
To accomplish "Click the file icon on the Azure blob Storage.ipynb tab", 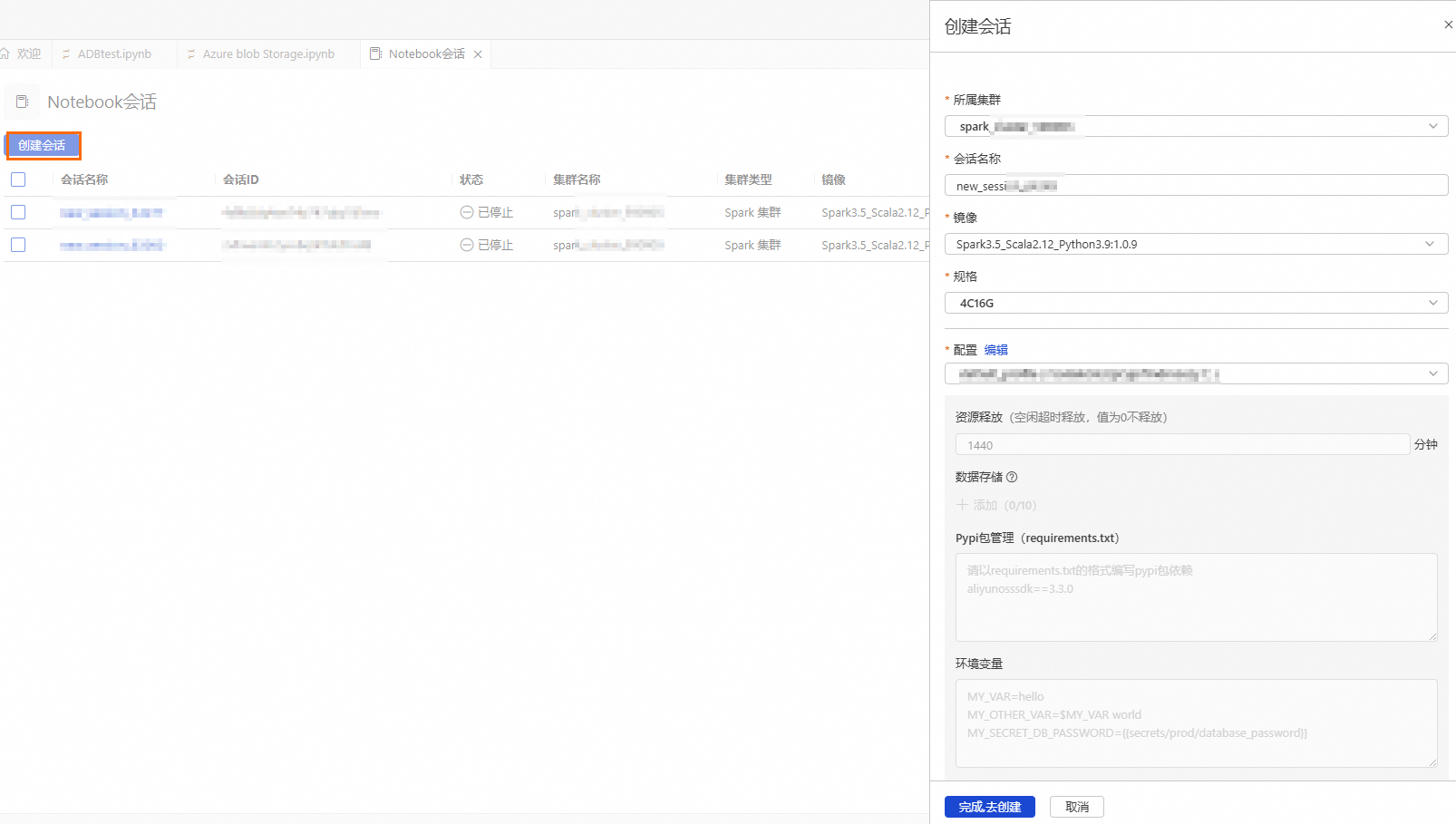I will 191,54.
